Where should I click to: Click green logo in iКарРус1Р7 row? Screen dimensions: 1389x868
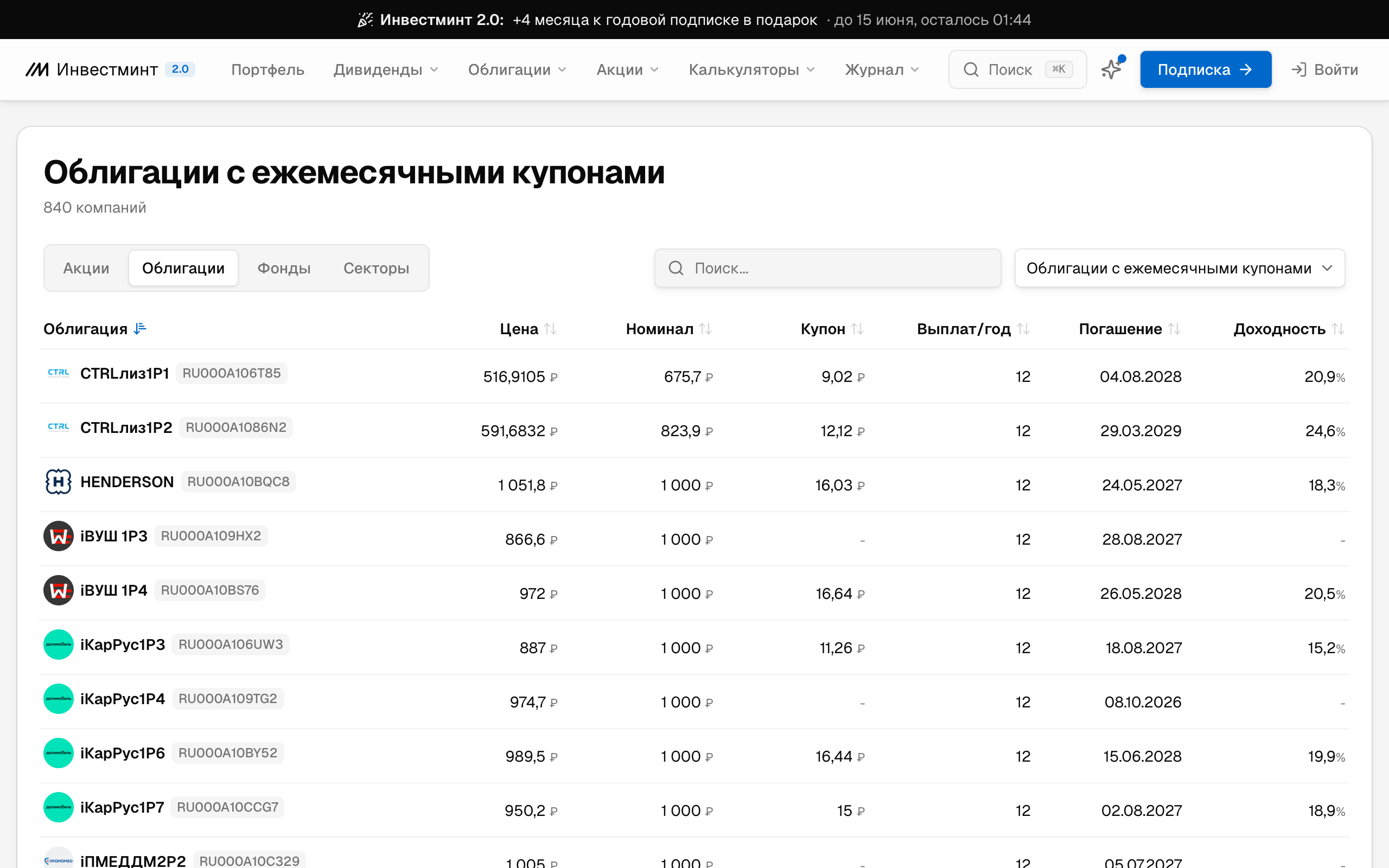59,807
